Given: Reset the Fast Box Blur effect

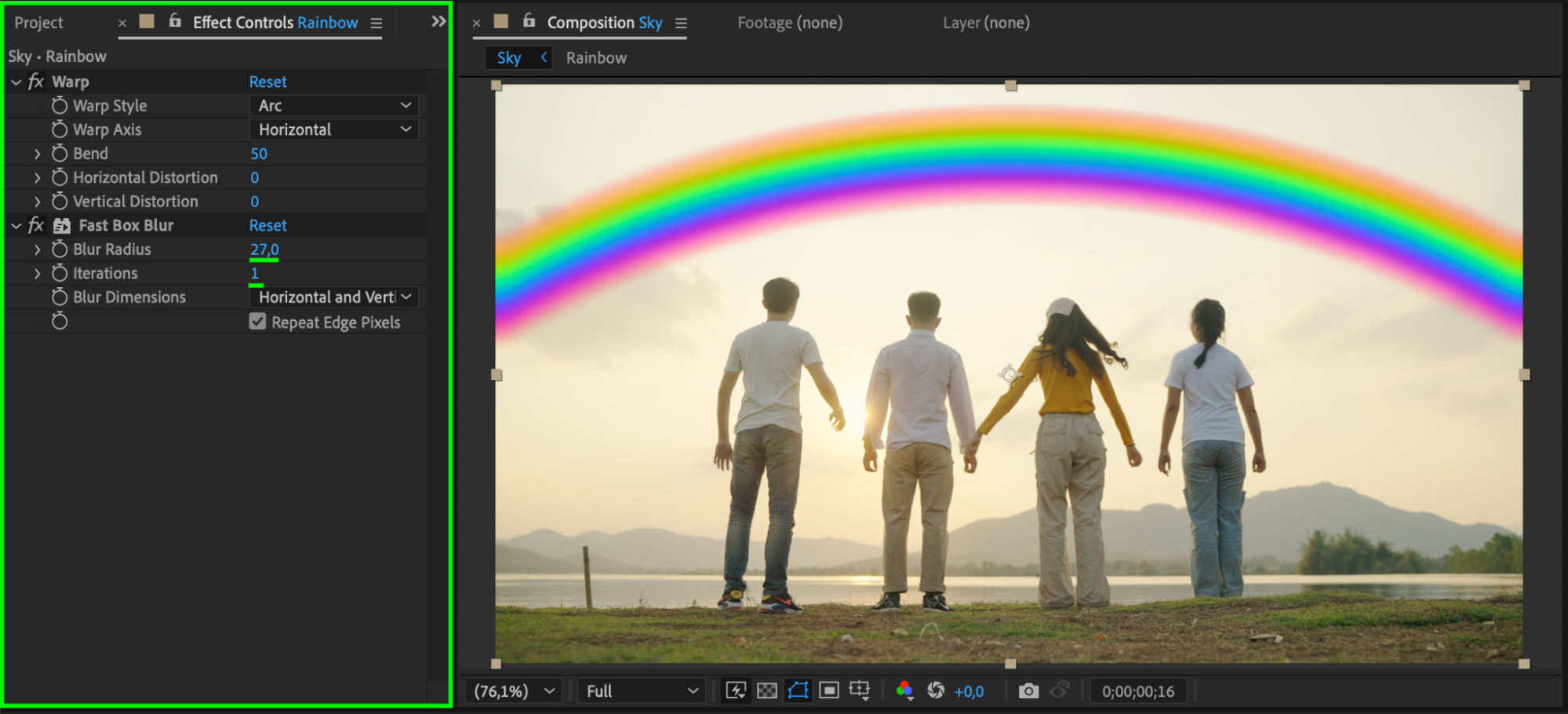Looking at the screenshot, I should pos(267,226).
